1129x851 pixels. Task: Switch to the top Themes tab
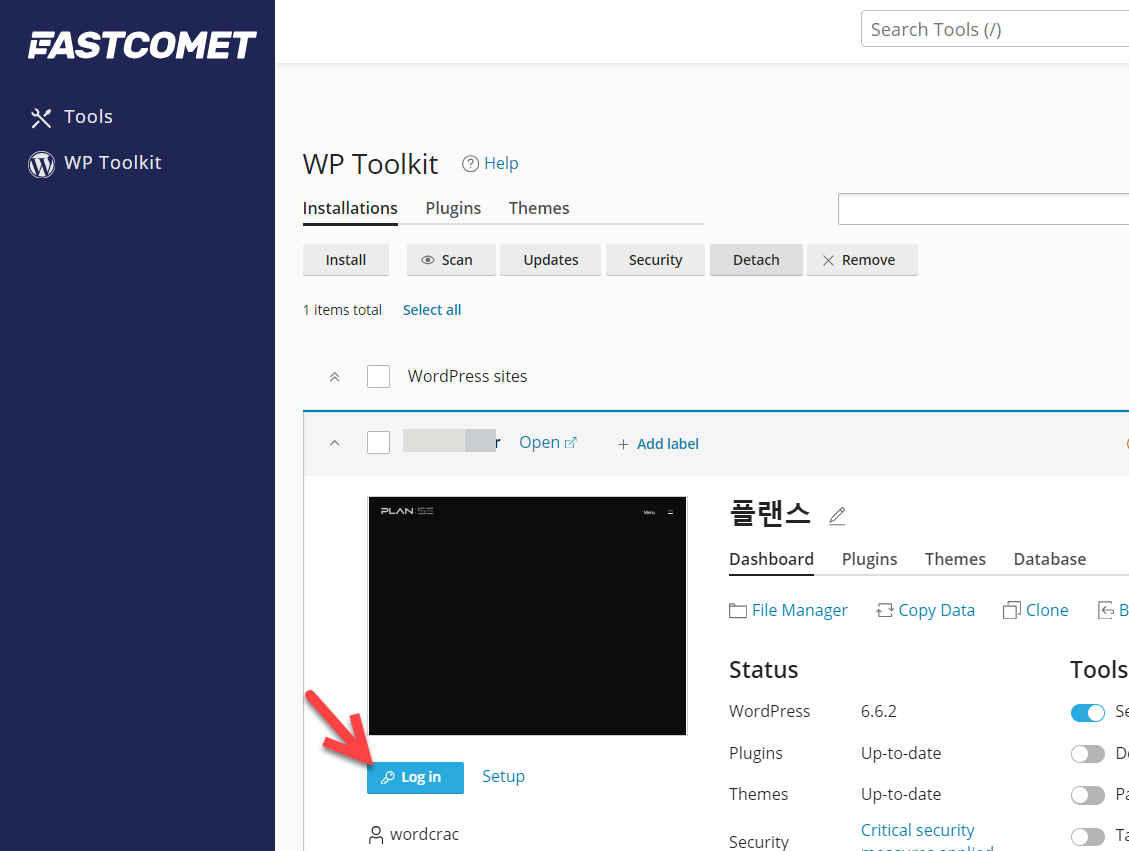[539, 208]
